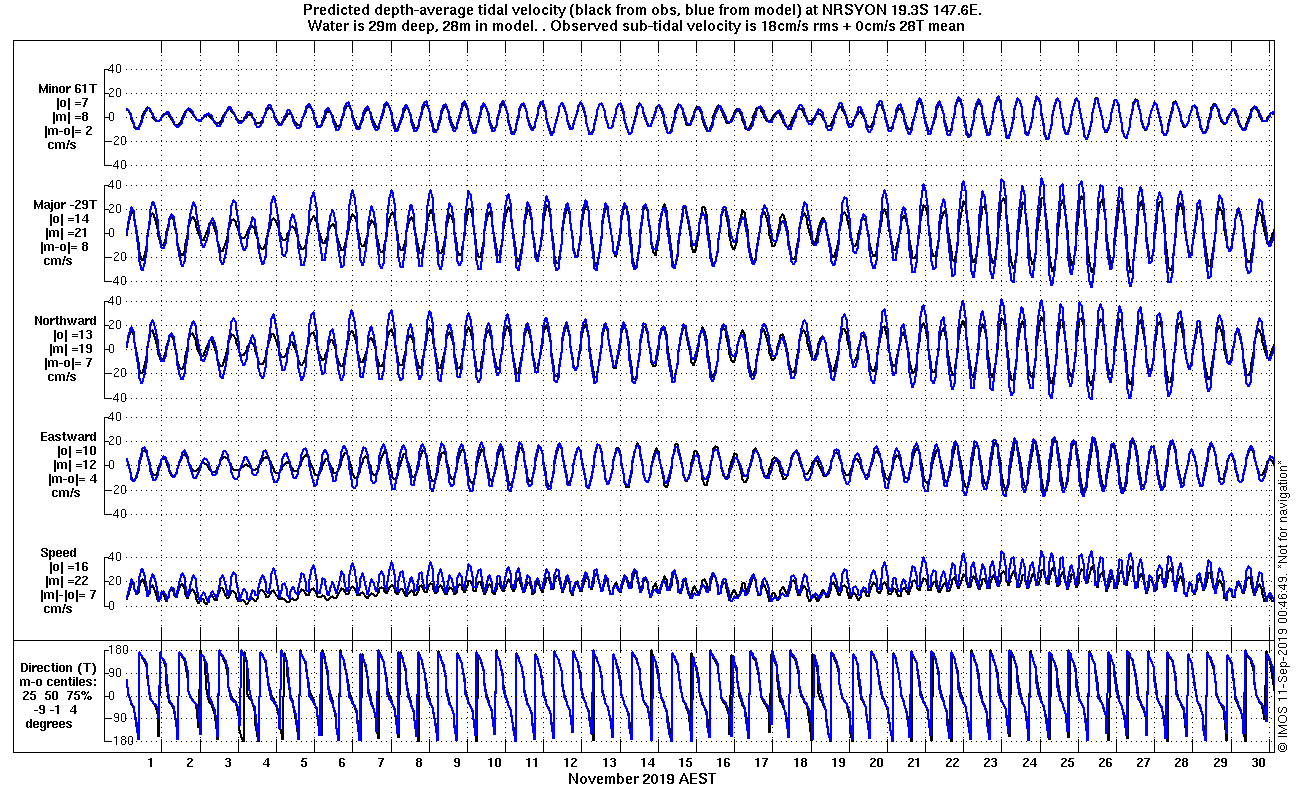Click day '15' on the x-axis

tap(686, 762)
